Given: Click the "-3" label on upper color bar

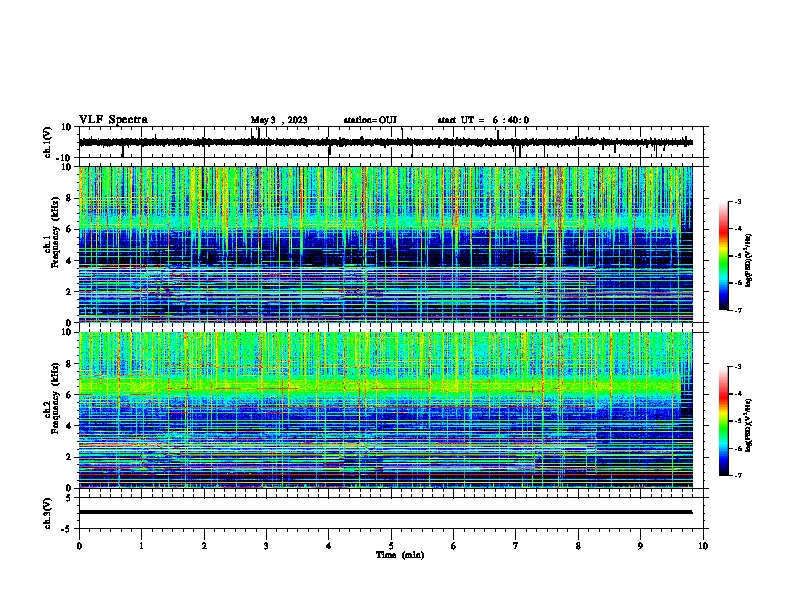Looking at the screenshot, I should [x=737, y=201].
